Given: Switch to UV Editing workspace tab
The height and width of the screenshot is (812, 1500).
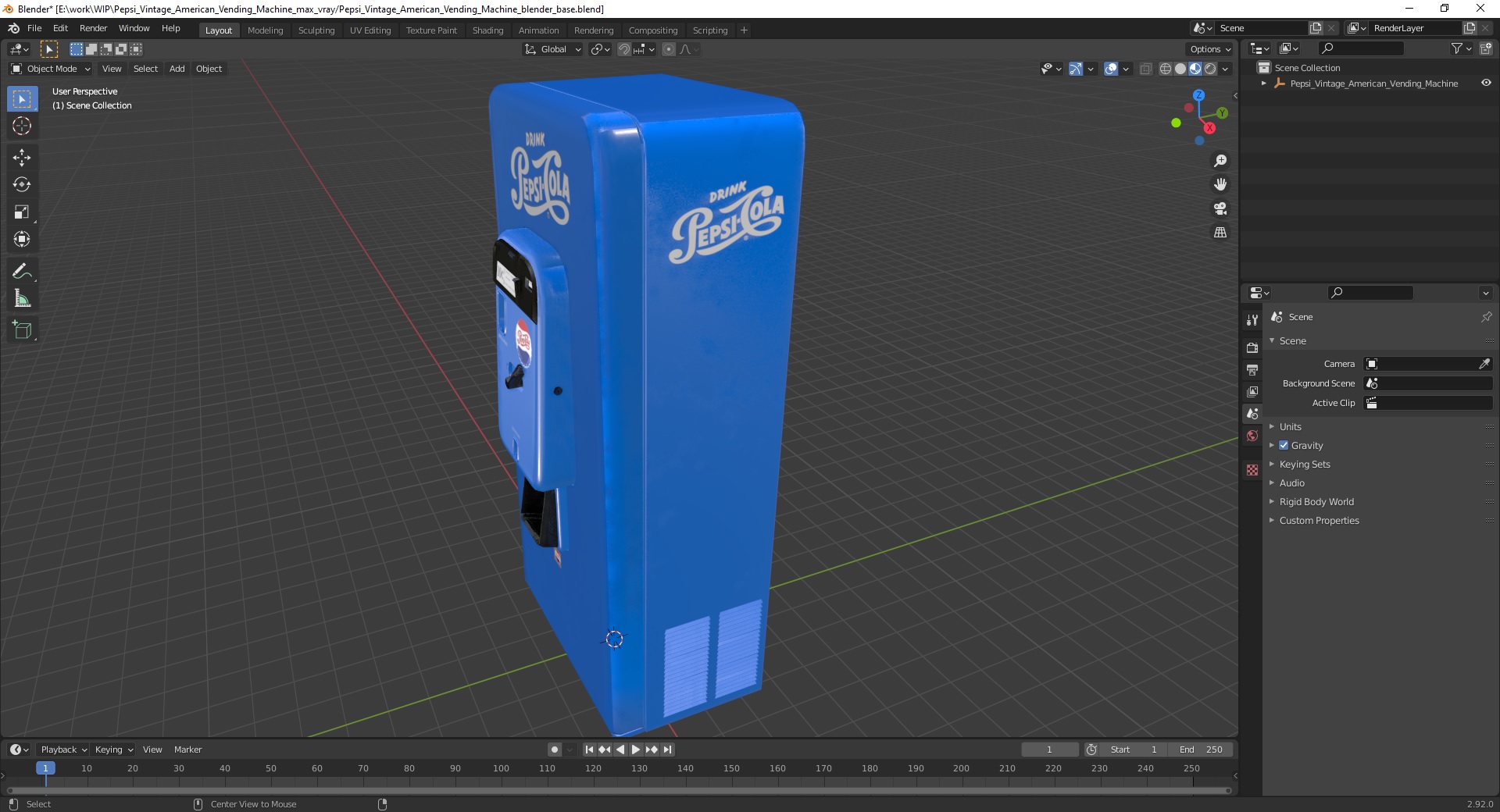Looking at the screenshot, I should pyautogui.click(x=370, y=30).
